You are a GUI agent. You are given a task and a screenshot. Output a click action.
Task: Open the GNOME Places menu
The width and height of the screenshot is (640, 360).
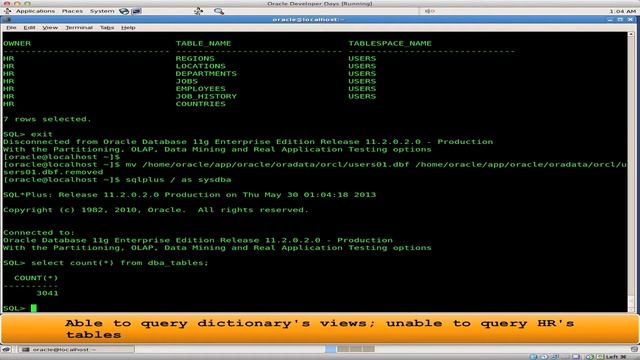[72, 11]
